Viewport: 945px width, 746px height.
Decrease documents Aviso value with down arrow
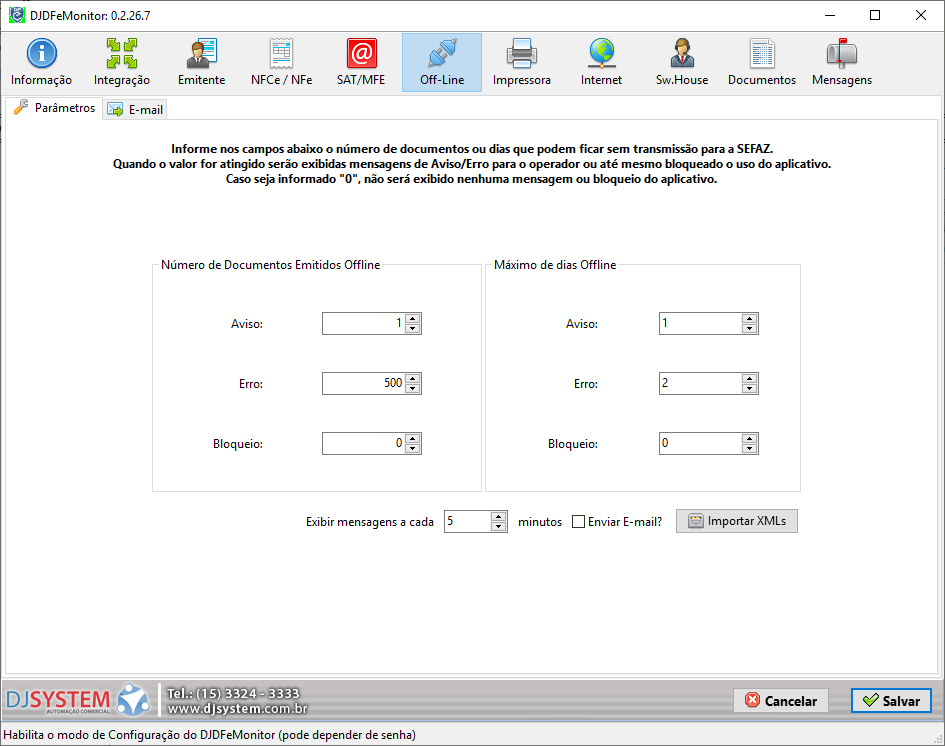click(x=413, y=328)
